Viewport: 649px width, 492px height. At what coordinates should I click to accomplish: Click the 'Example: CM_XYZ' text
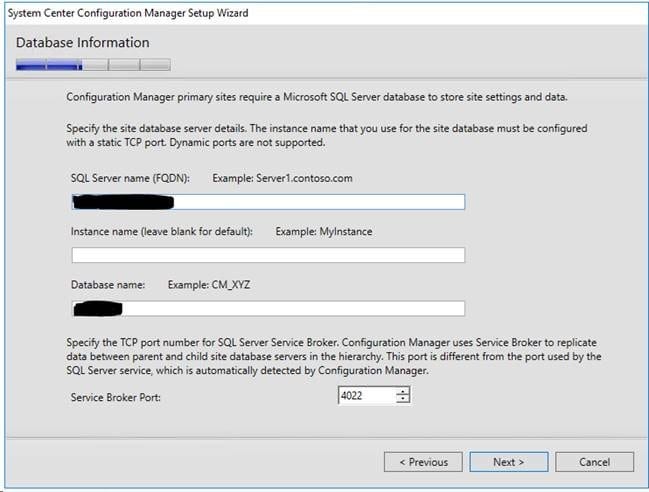tap(209, 285)
